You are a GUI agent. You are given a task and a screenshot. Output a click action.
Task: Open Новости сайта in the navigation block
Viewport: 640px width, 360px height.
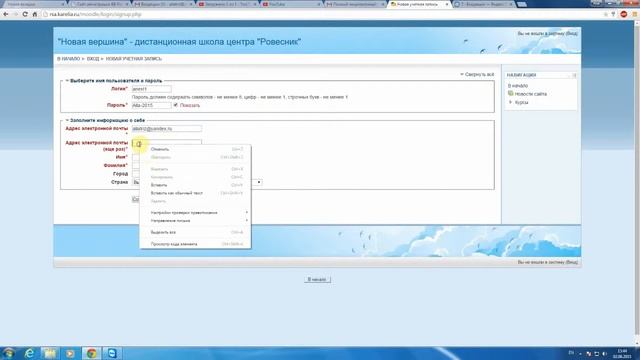click(x=531, y=94)
